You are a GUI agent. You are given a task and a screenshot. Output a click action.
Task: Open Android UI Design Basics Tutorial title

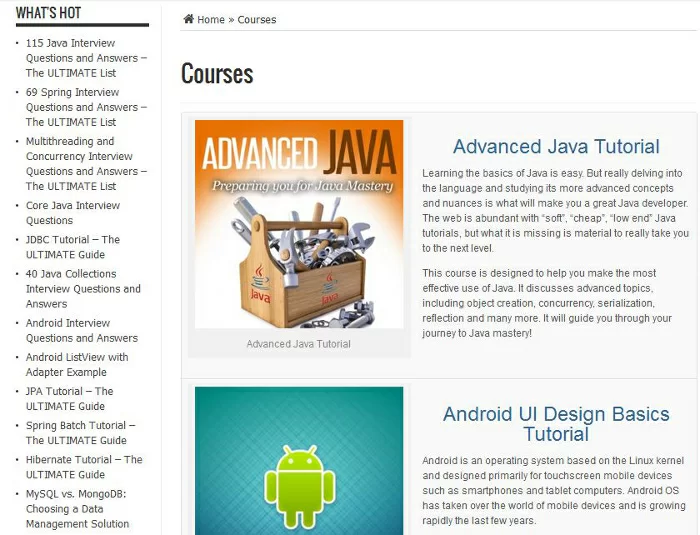pyautogui.click(x=556, y=424)
